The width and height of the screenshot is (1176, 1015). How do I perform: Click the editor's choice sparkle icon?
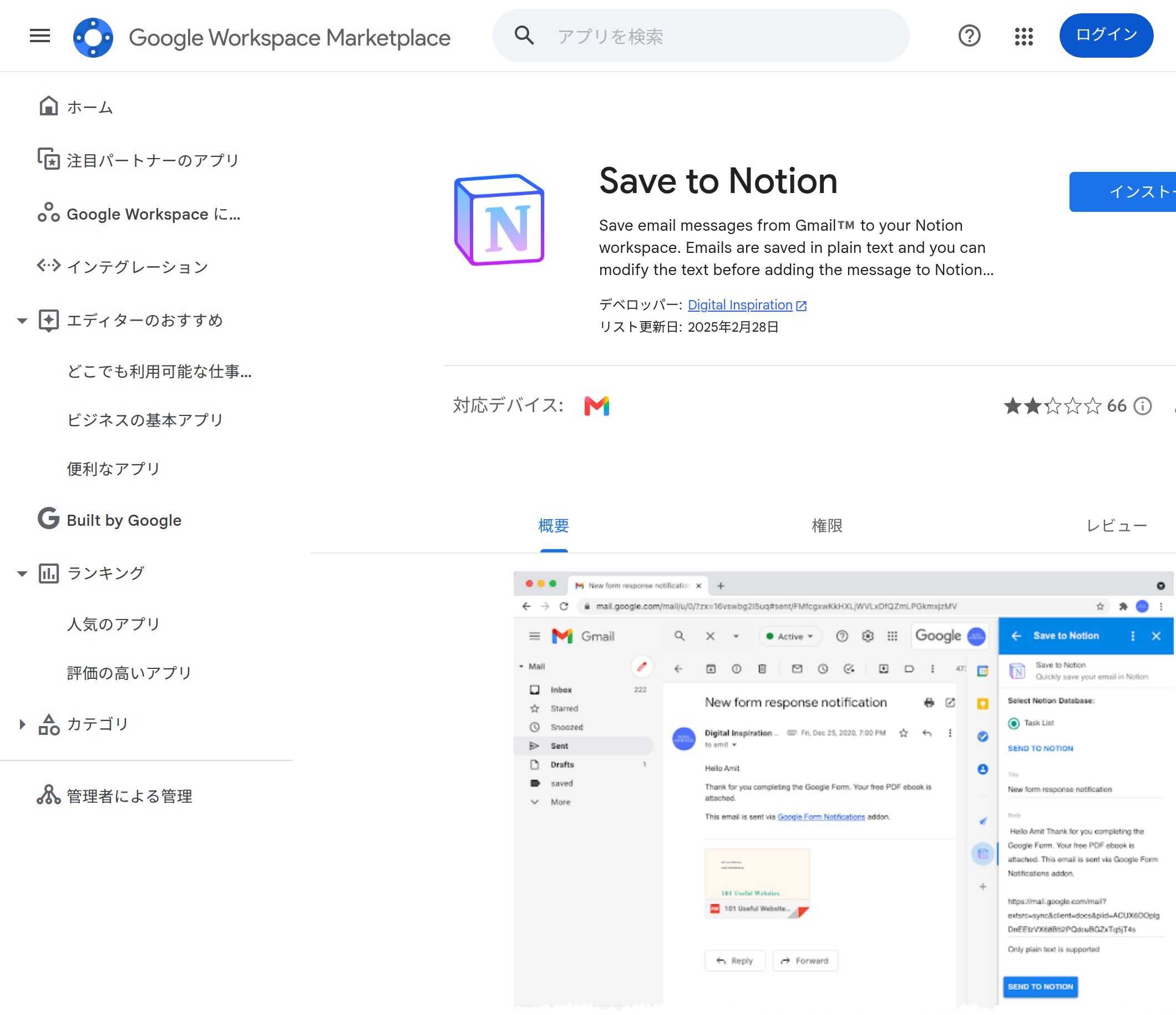48,321
